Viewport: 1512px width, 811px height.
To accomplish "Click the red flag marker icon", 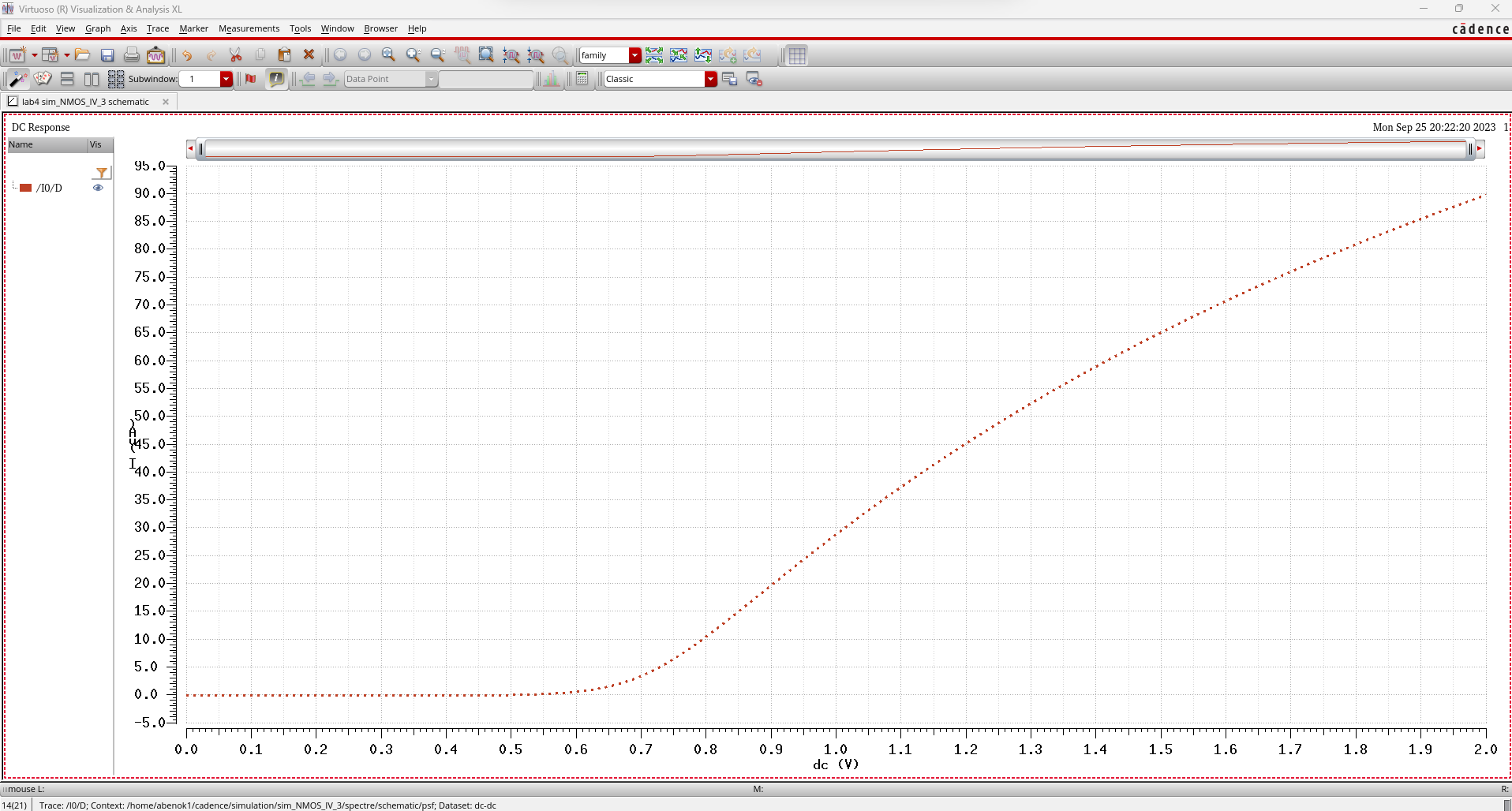I will 251,79.
